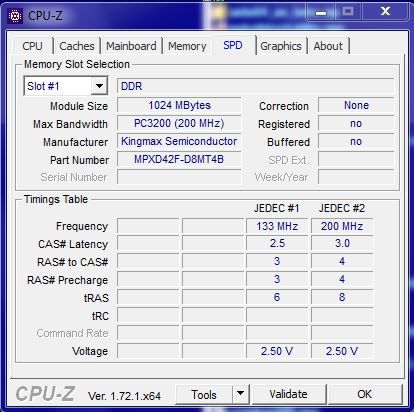
Task: Click the JEDEC #1 frequency 133 MHz
Action: click(277, 226)
